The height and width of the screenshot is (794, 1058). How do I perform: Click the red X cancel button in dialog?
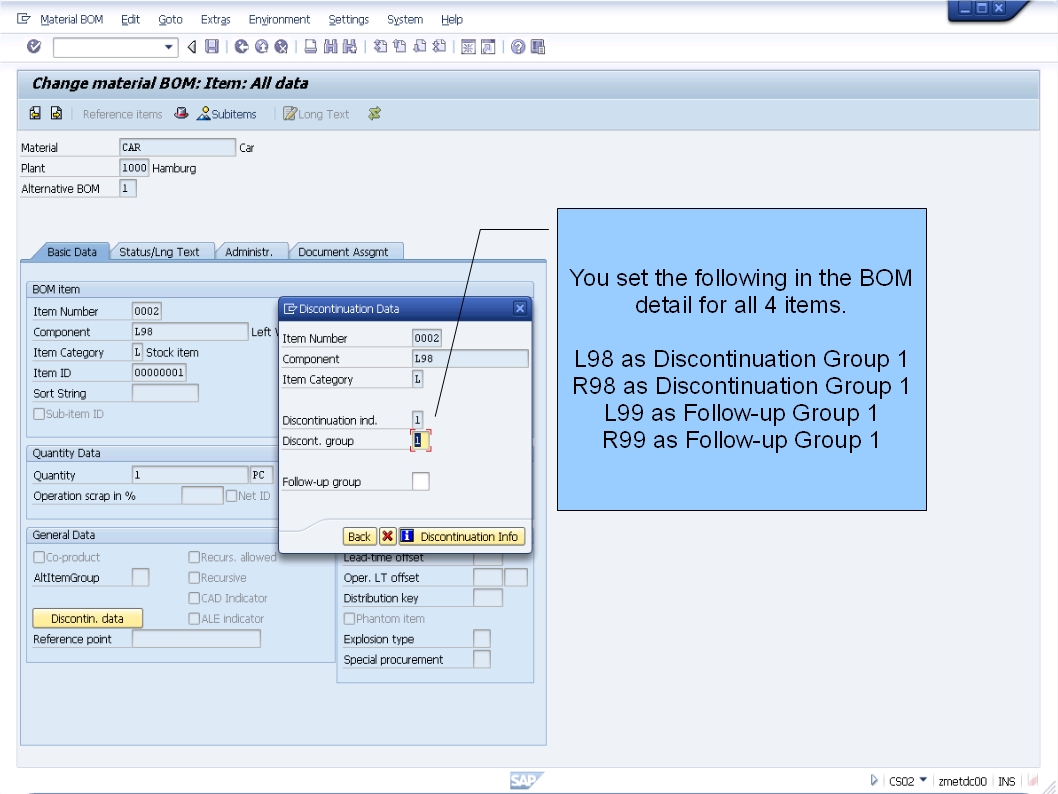[x=387, y=536]
